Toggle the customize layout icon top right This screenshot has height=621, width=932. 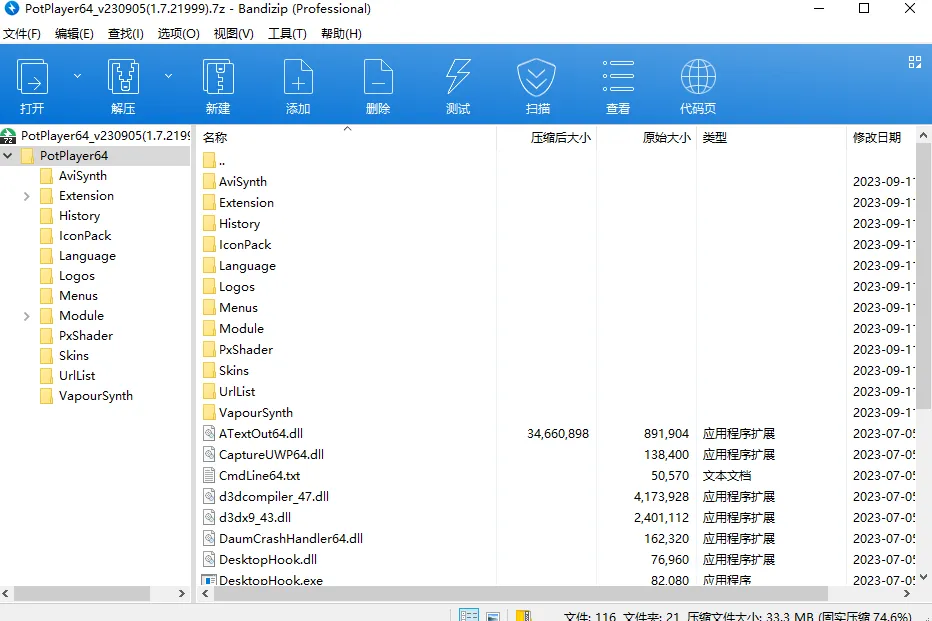tap(914, 61)
